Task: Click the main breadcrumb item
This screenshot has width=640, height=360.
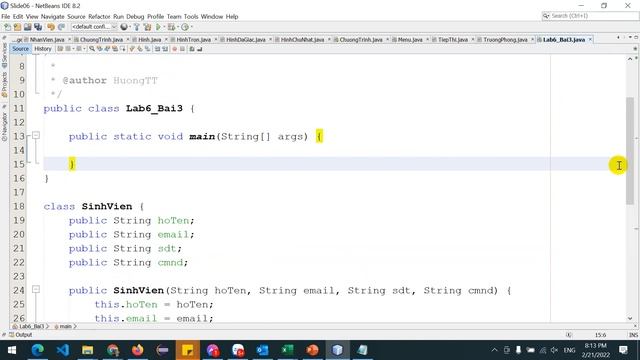Action: 65,327
